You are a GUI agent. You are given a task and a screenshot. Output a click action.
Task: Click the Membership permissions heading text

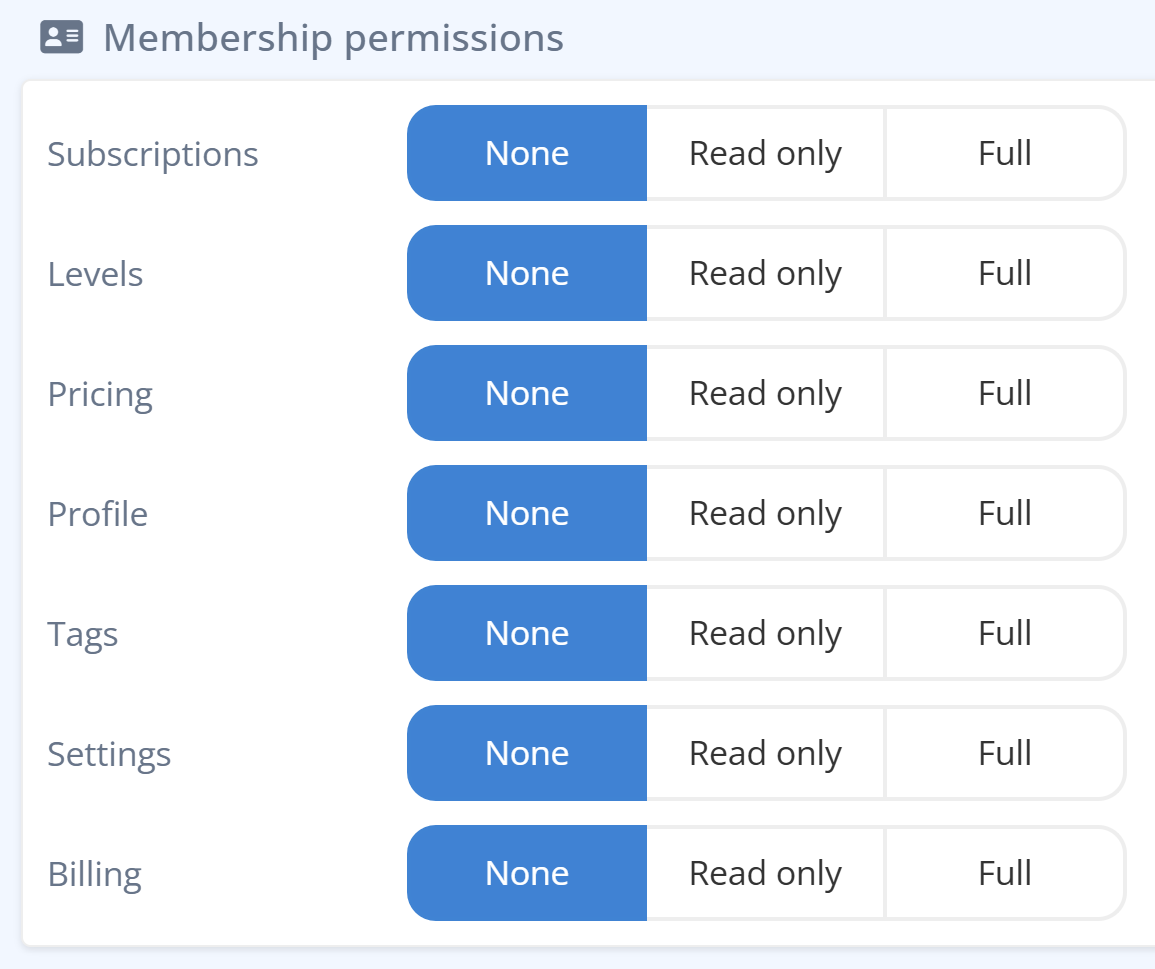pos(333,37)
